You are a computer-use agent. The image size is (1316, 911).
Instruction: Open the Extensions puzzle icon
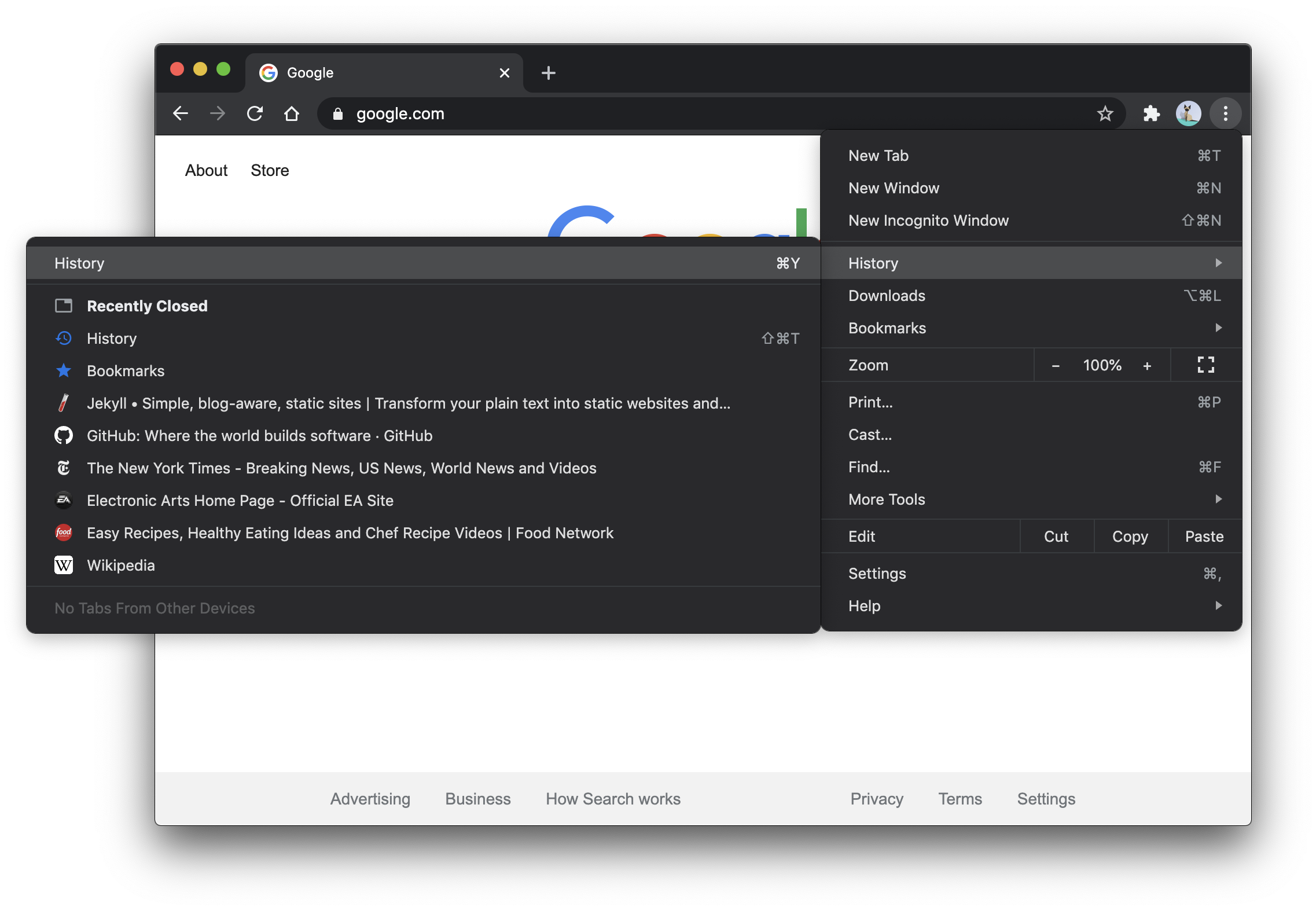(1151, 113)
